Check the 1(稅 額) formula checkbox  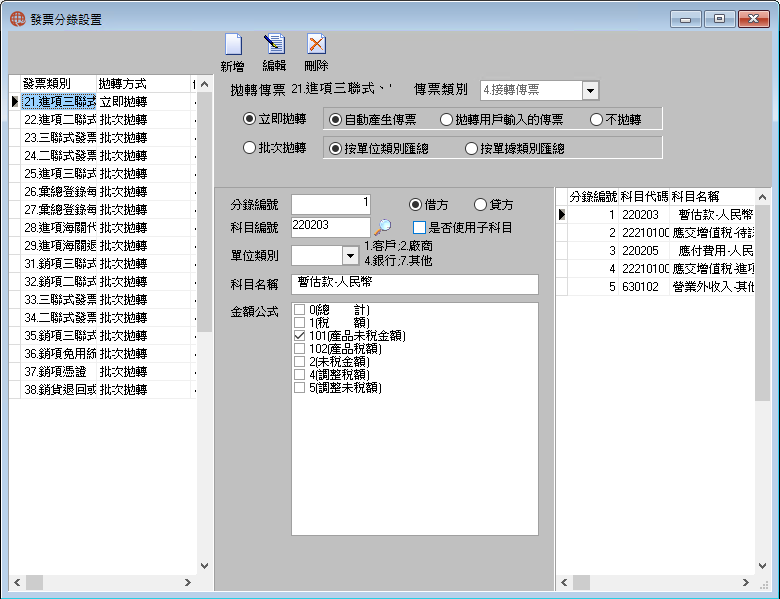click(299, 322)
